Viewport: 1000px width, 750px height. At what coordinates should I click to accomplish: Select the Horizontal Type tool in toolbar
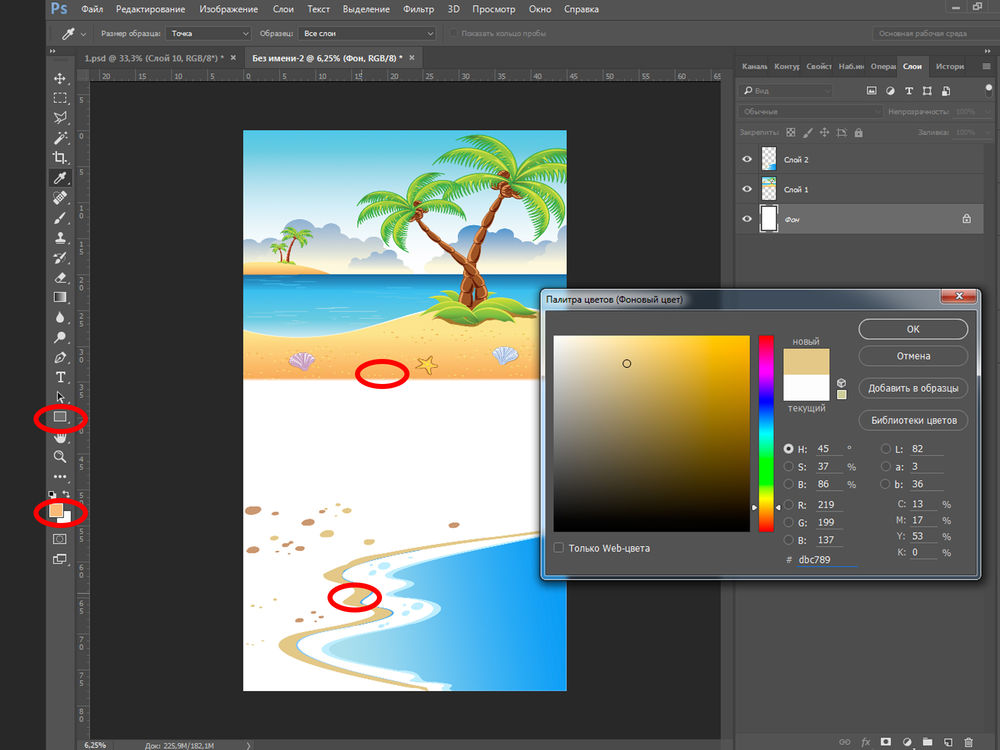60,377
